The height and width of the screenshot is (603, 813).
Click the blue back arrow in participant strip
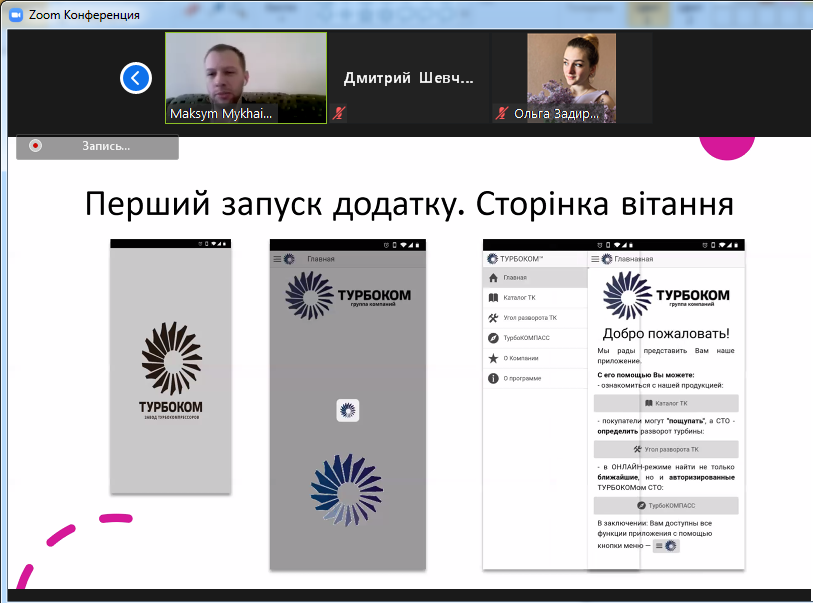pyautogui.click(x=136, y=78)
